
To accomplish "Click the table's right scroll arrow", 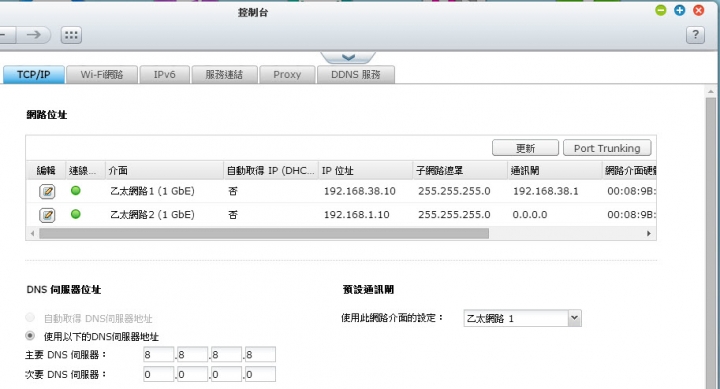I will click(x=648, y=233).
